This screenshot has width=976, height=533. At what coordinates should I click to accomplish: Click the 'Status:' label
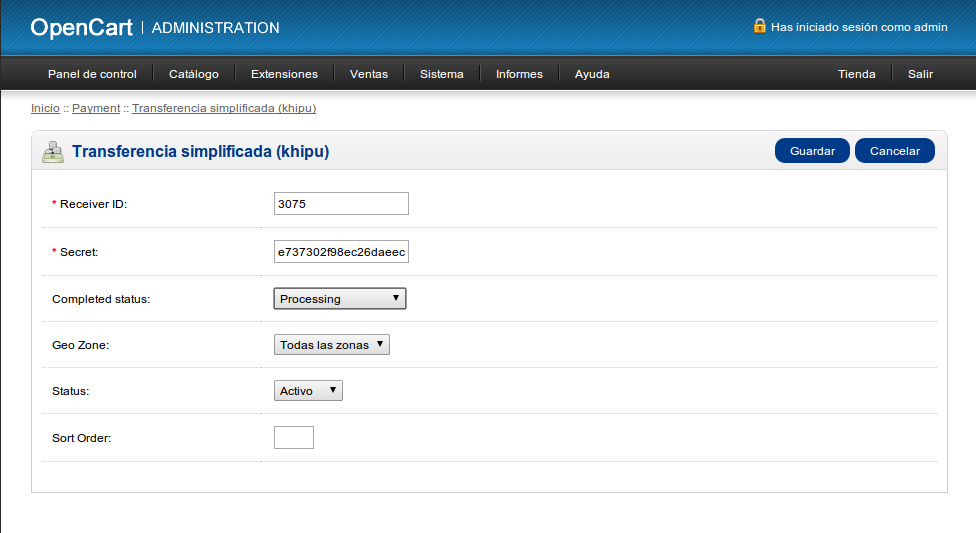point(70,391)
